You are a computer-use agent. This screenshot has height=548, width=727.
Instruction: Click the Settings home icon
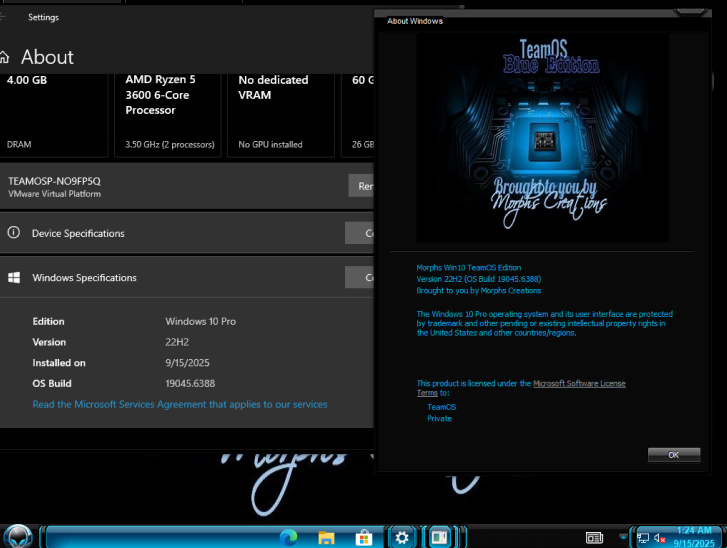click(5, 57)
